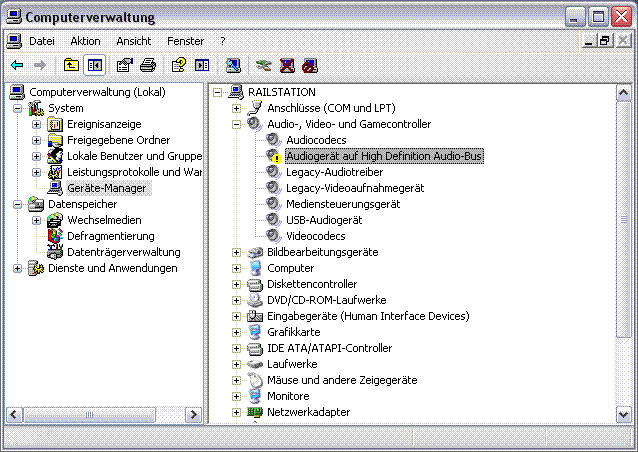Click the Ereignisanzeige icon
This screenshot has width=638, height=452.
pyautogui.click(x=55, y=124)
